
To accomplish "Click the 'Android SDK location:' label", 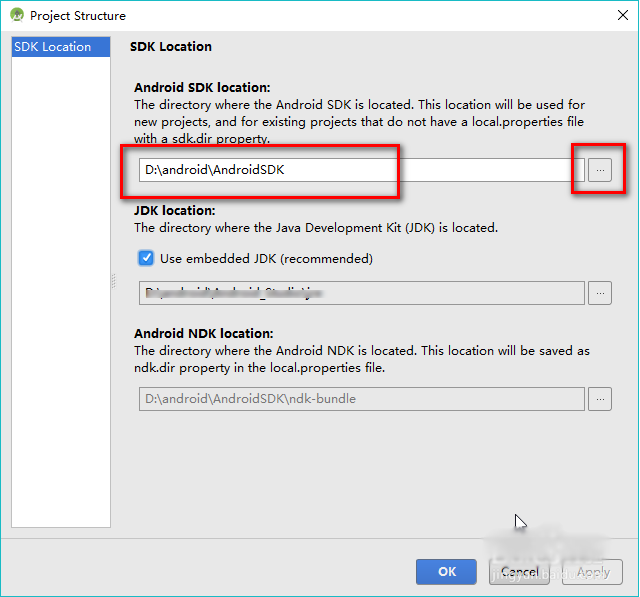I will (x=202, y=88).
